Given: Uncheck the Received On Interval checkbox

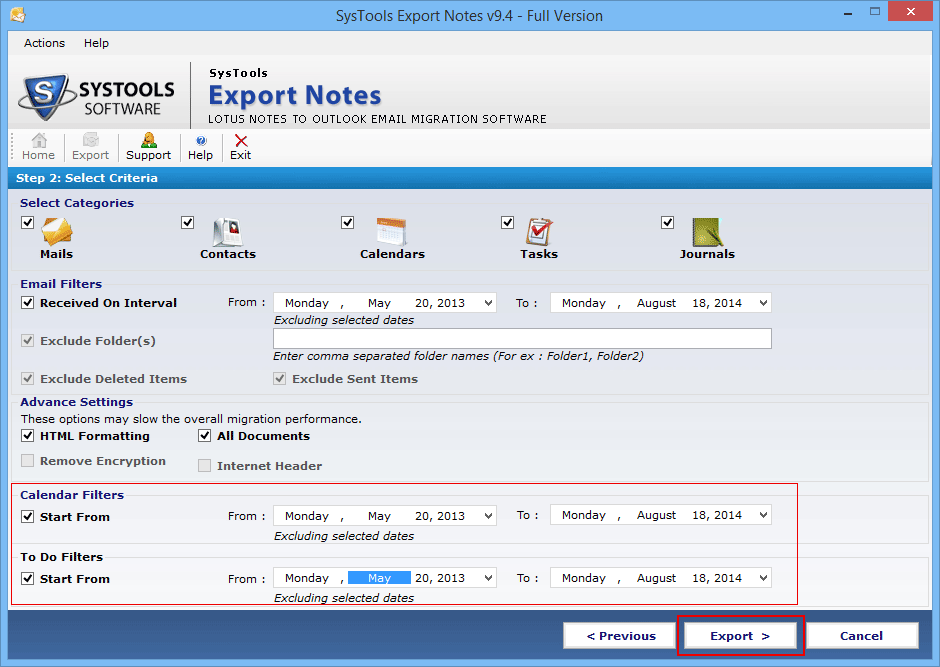Looking at the screenshot, I should 28,303.
